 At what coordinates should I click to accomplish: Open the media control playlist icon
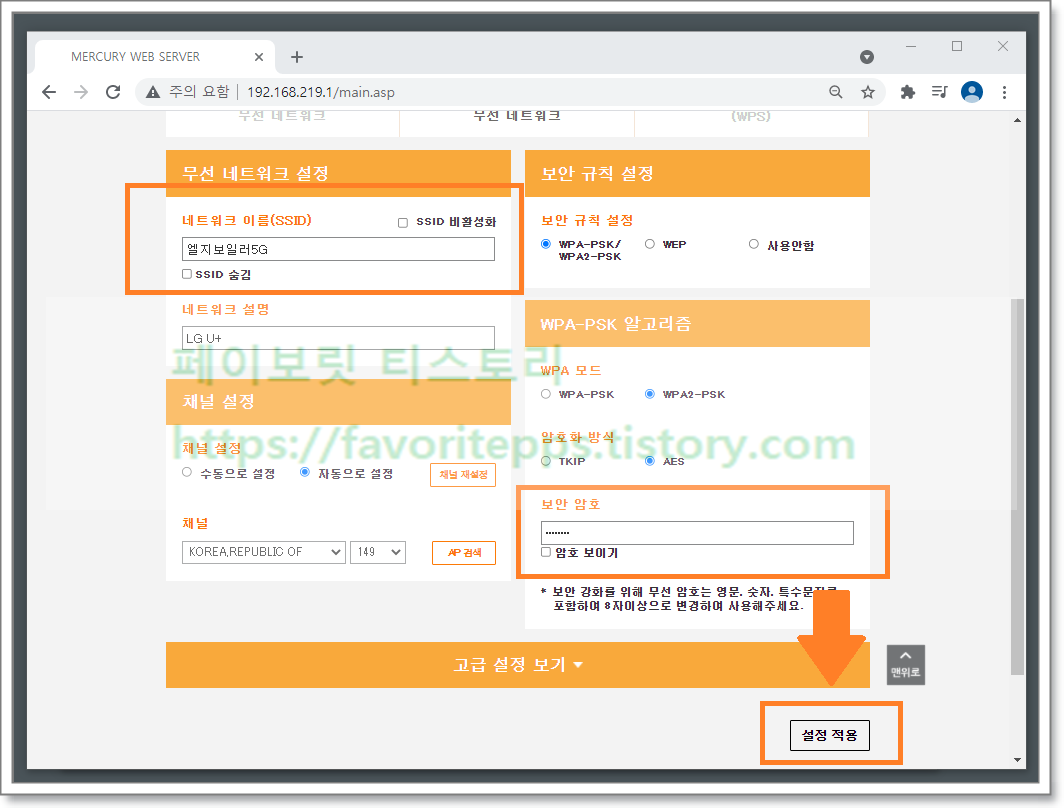point(940,92)
